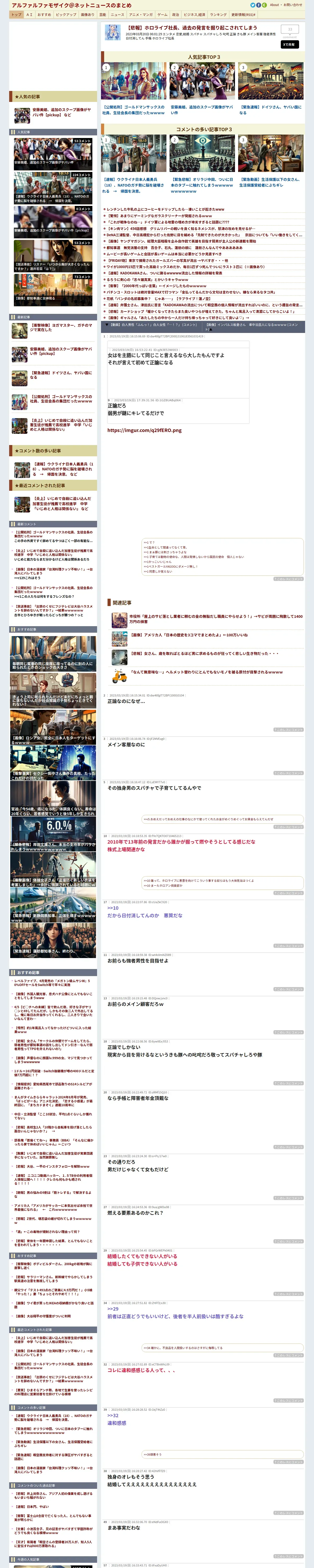Viewport: 314px width, 1568px height.
Task: Open latest article 【炎上】いじめで自殺に追い込んだ加害生徒
Action: (61, 425)
